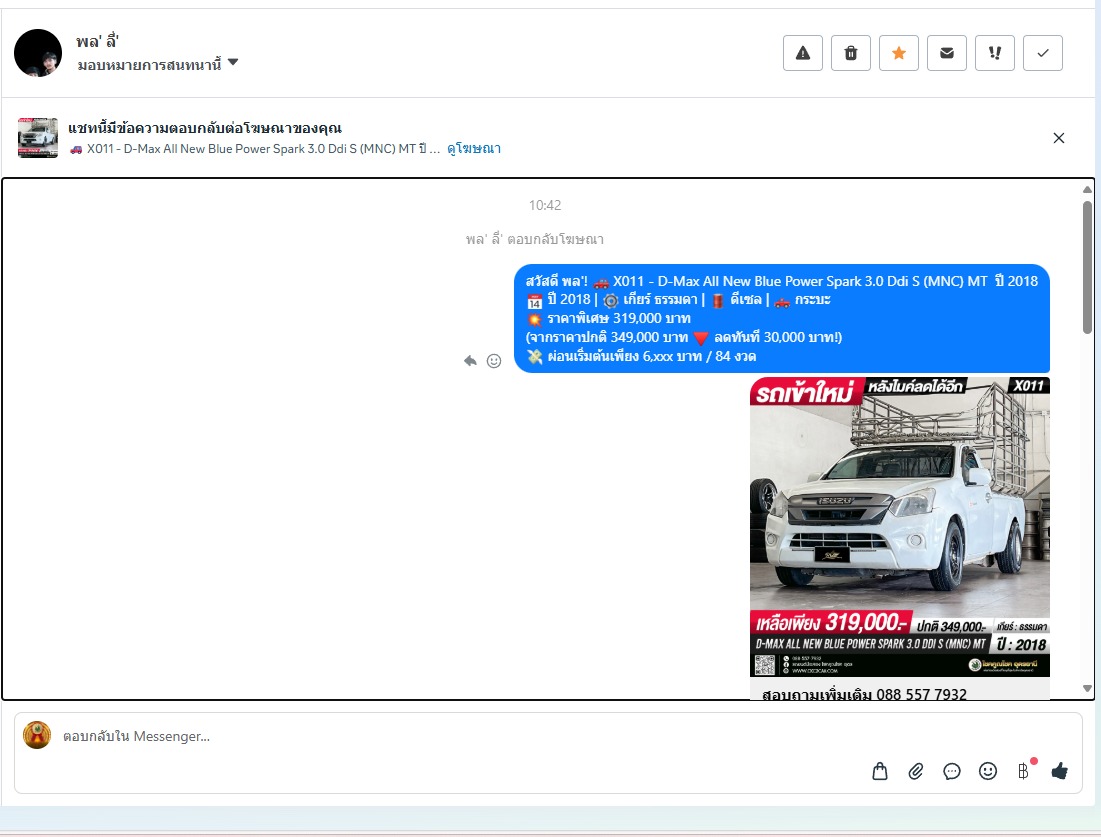Open the ดูโฆษณา link
1101x837 pixels.
(474, 149)
